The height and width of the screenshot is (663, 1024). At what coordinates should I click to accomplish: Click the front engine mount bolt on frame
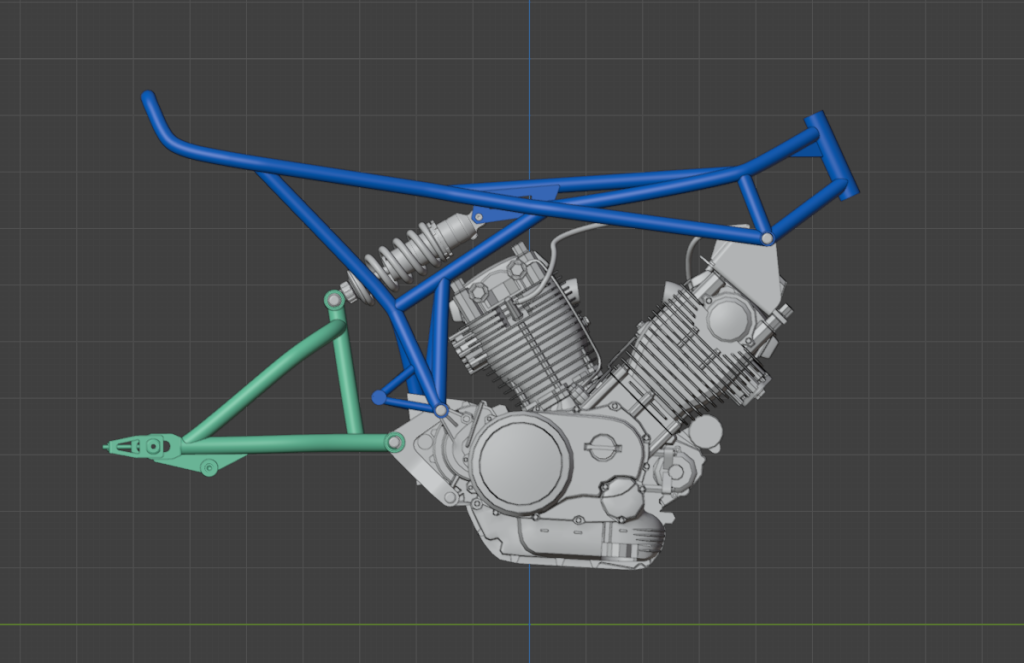pos(767,238)
